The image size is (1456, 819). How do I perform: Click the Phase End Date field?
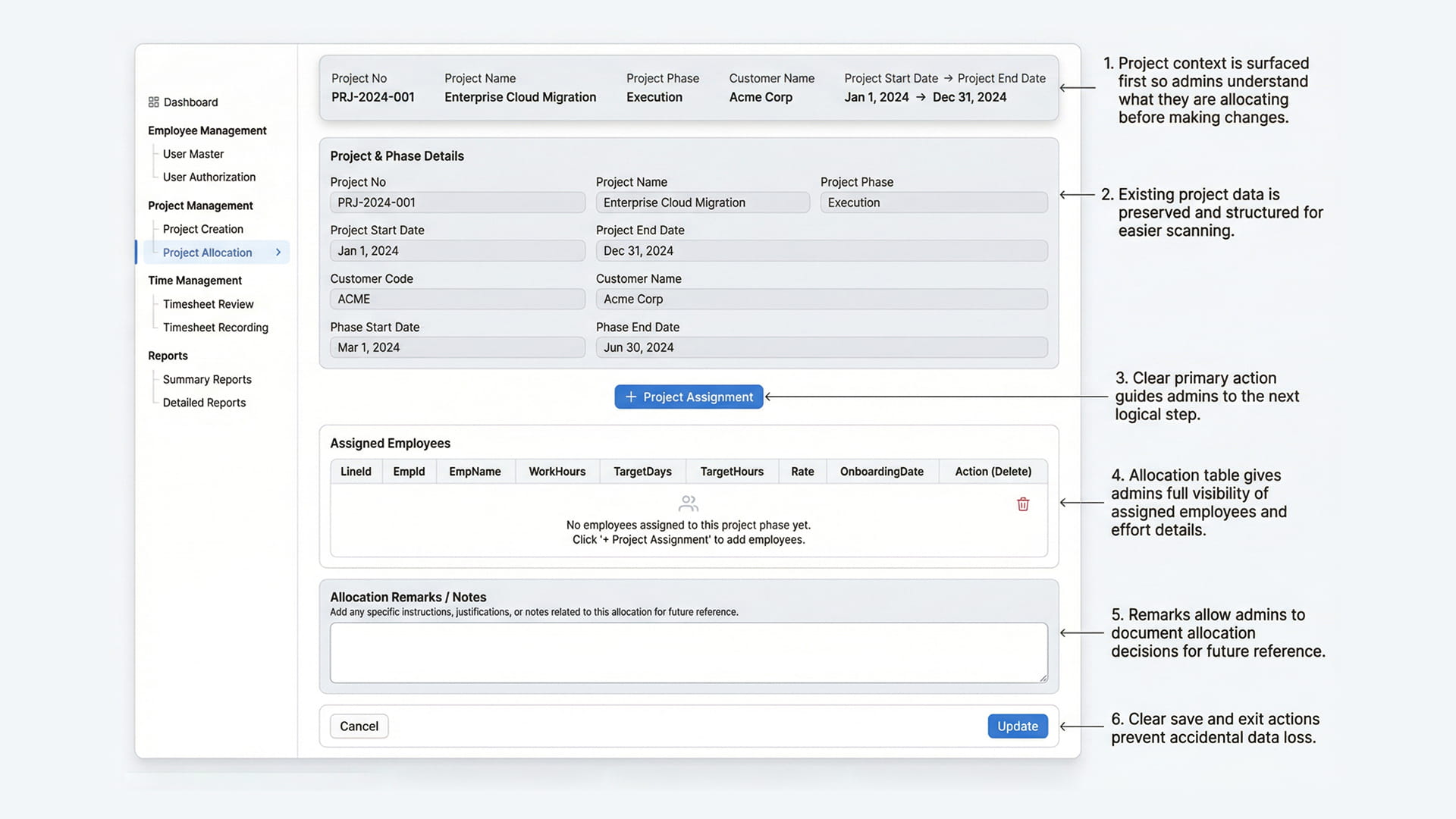[821, 347]
